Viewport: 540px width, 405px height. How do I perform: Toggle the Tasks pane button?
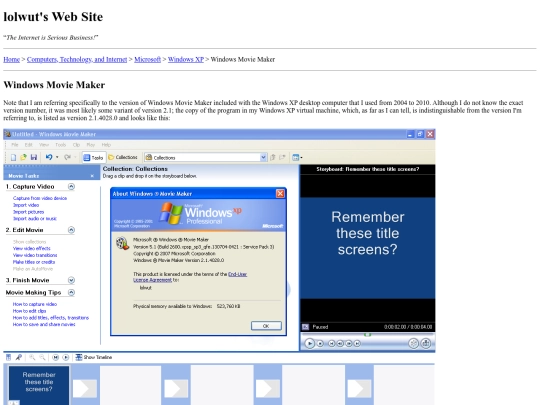[93, 157]
